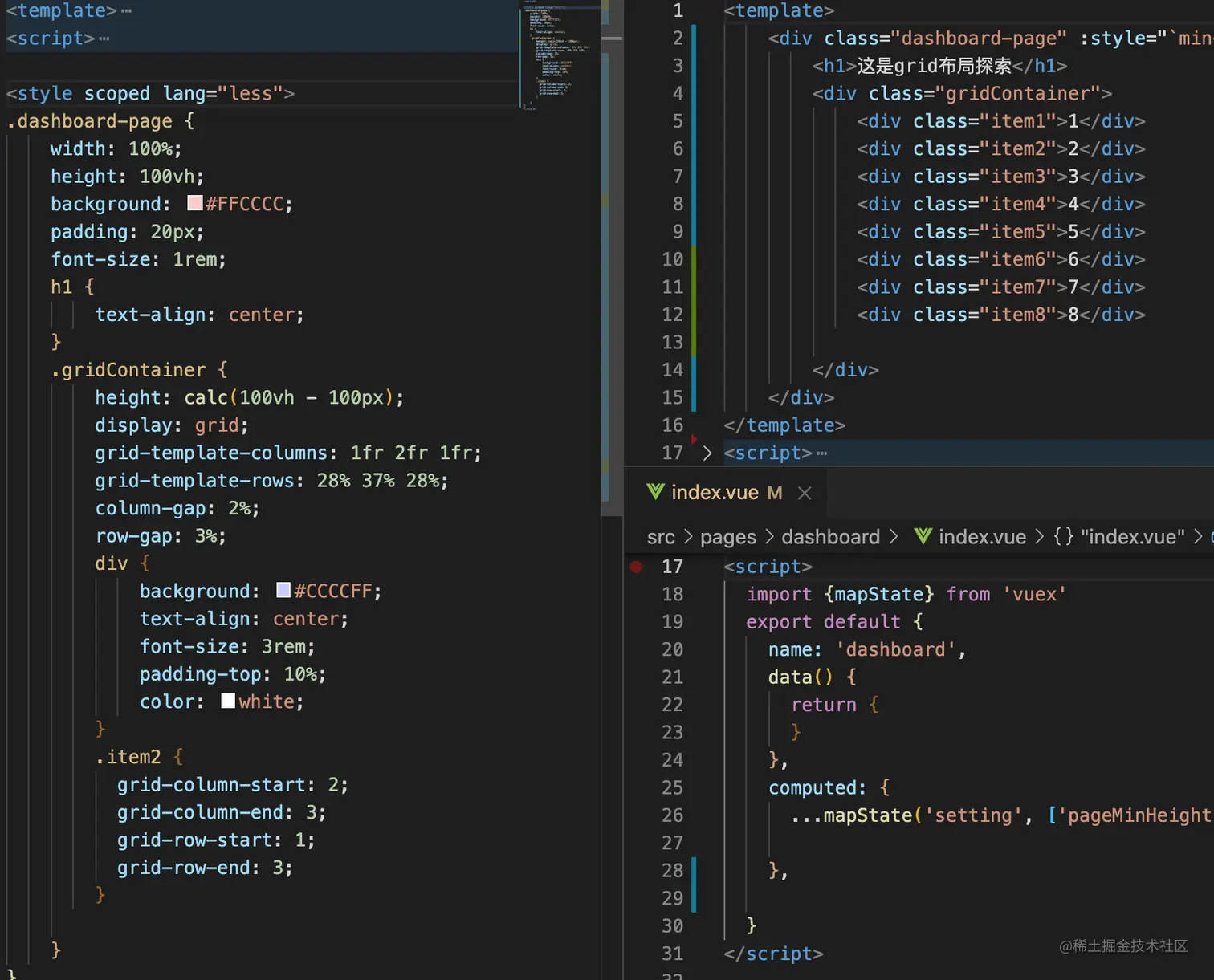The width and height of the screenshot is (1214, 980).
Task: Click the '.gridContainer {' selector in the styles
Action: [139, 370]
